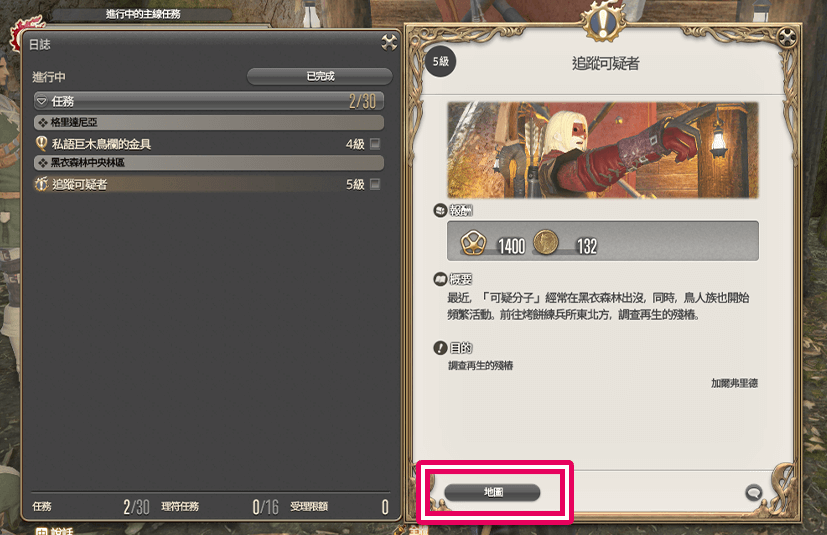
Task: Toggle the checkbox for 私語巨木鳥欄的金具 quest
Action: click(375, 144)
